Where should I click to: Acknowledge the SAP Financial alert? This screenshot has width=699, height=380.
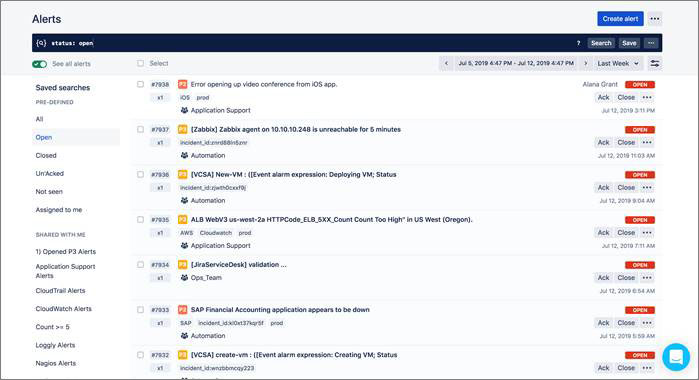(x=603, y=322)
